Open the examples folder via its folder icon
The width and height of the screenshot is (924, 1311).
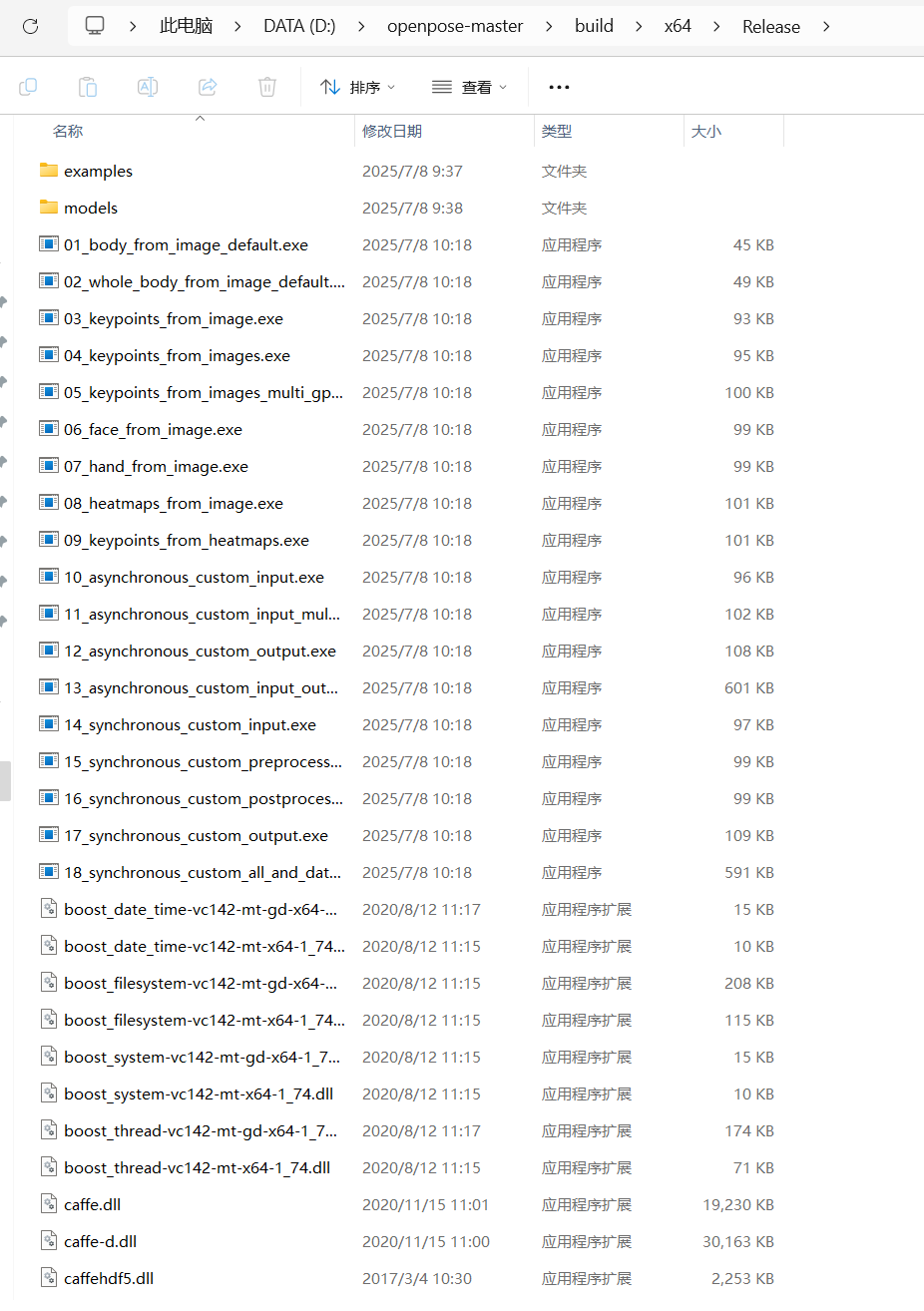point(48,170)
